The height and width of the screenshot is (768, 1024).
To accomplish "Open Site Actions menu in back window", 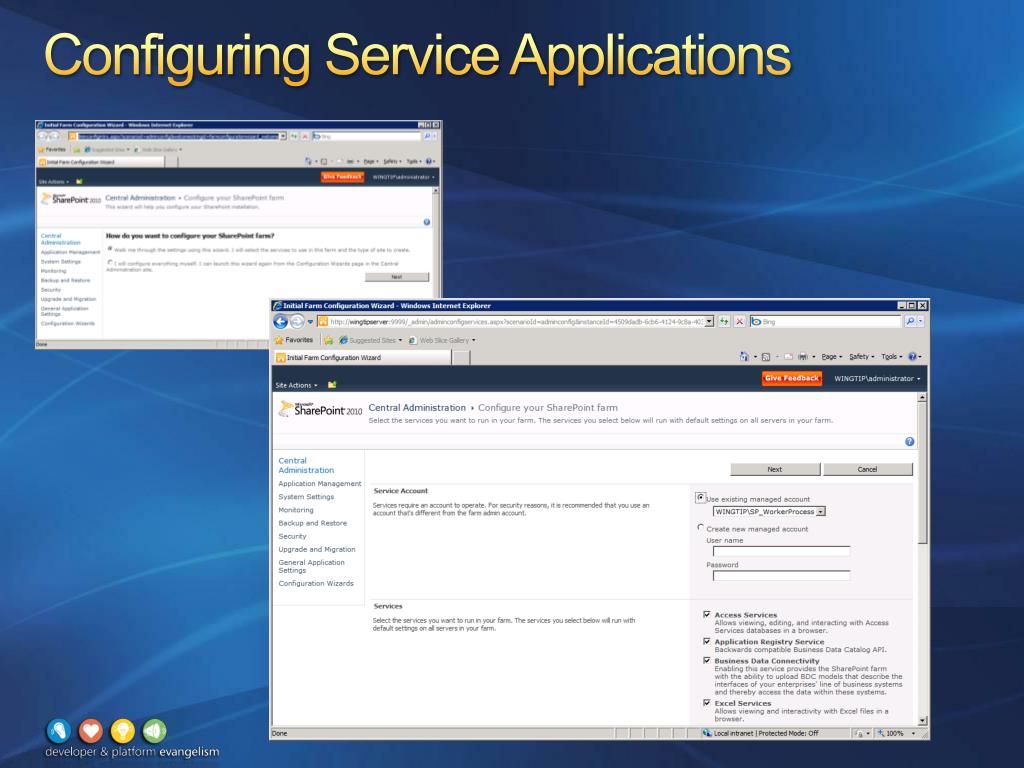I will 54,182.
